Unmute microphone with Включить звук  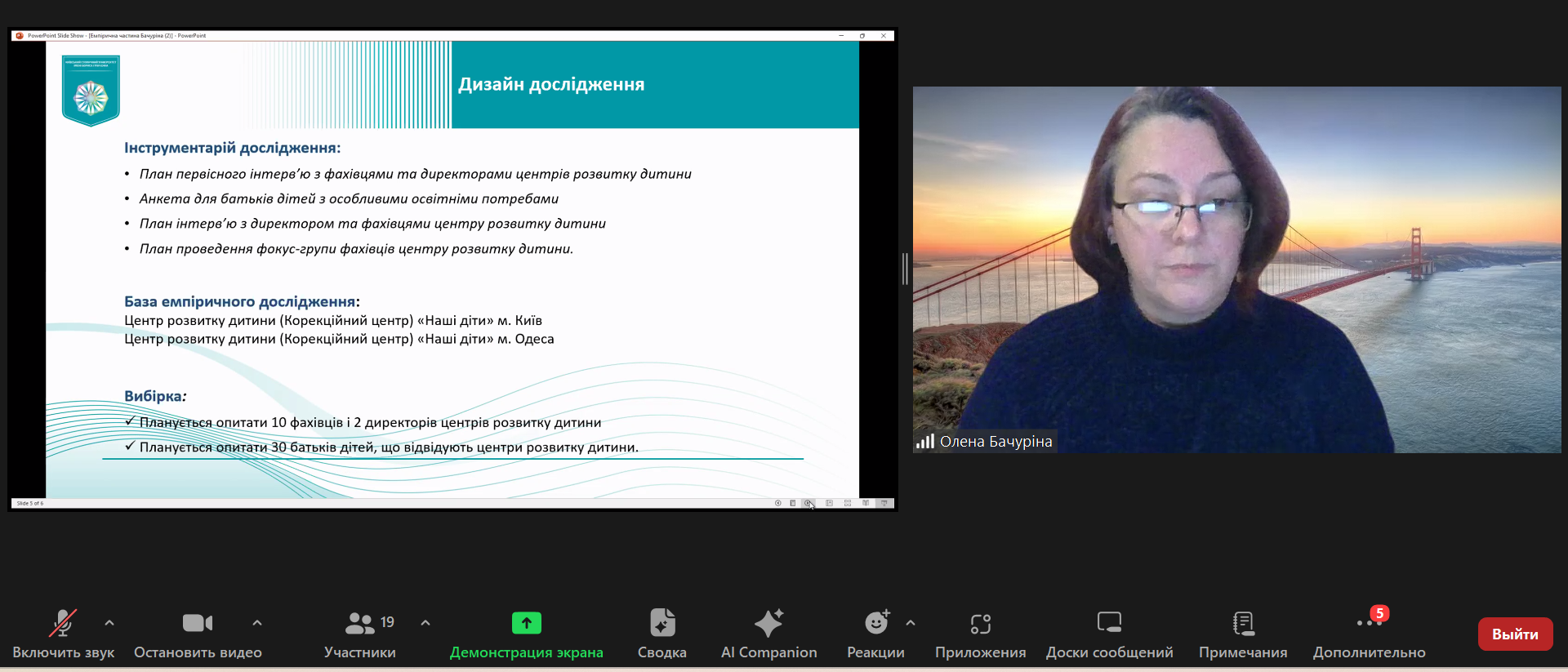point(63,633)
